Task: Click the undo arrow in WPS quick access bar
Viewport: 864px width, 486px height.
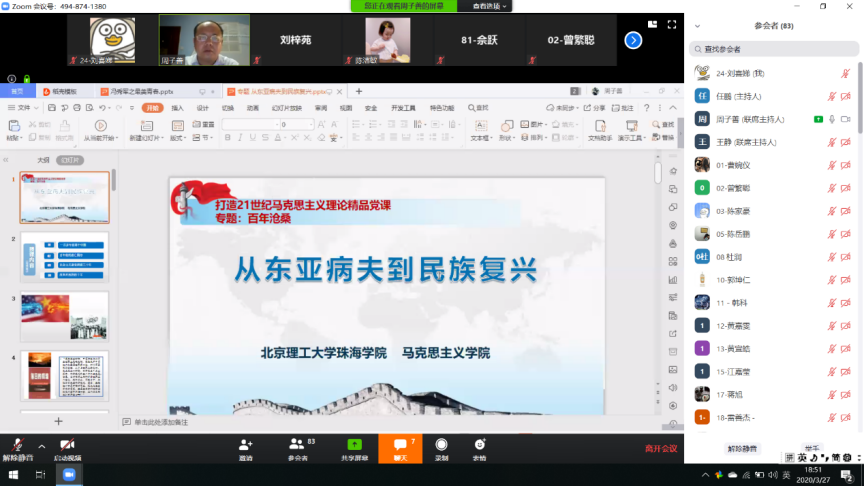Action: 102,107
